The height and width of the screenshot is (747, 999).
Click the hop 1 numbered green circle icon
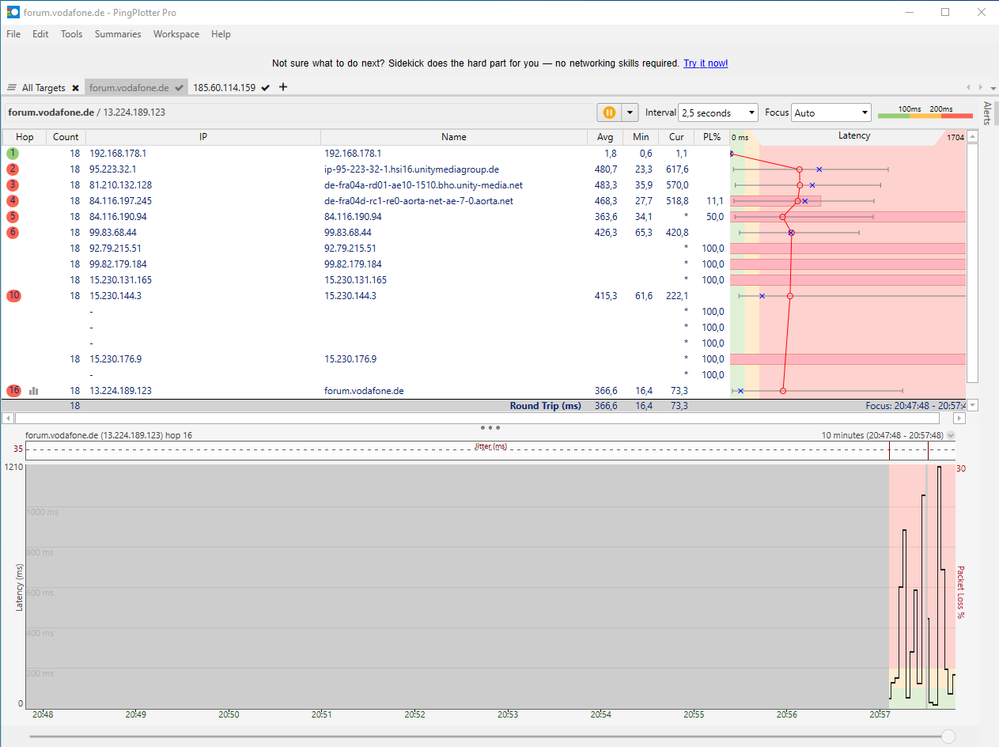coord(11,154)
